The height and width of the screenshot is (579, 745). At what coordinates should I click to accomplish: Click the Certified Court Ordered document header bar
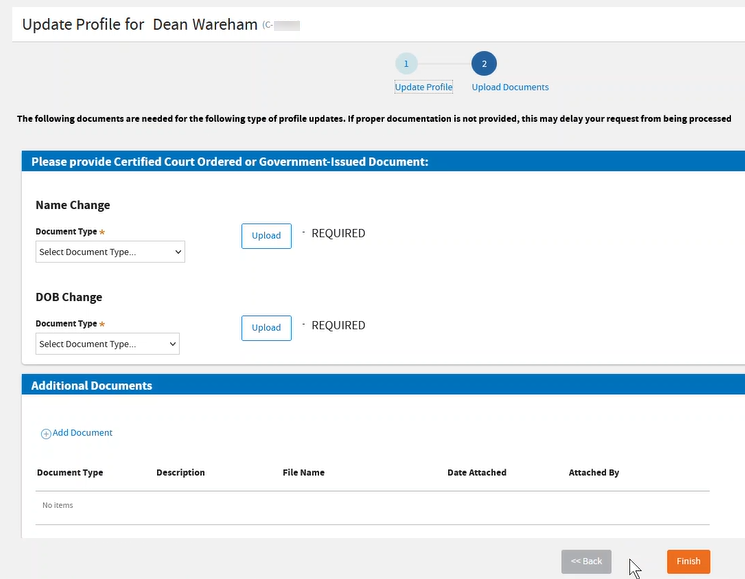[x=230, y=161]
